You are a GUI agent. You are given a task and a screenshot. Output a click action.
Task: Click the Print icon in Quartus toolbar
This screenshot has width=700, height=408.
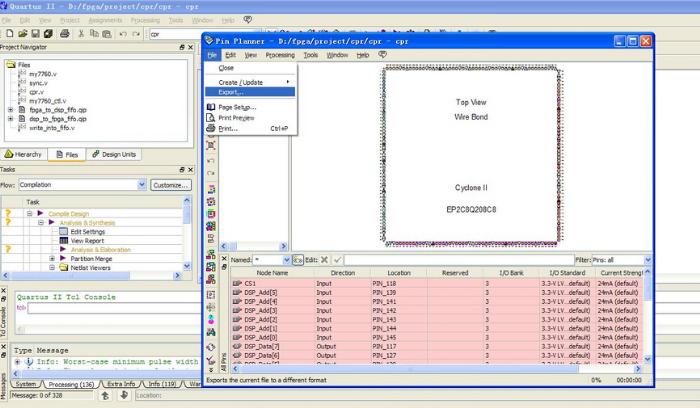[66, 34]
